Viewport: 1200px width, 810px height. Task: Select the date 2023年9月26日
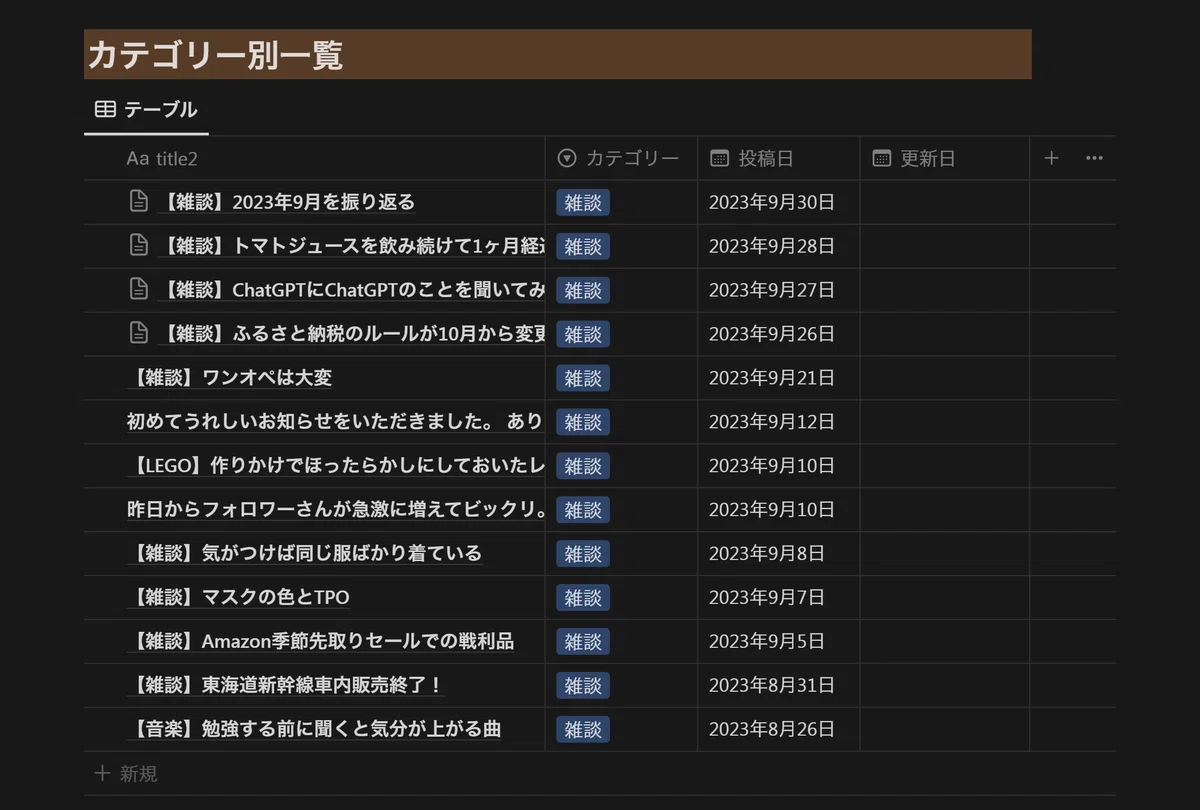[771, 334]
